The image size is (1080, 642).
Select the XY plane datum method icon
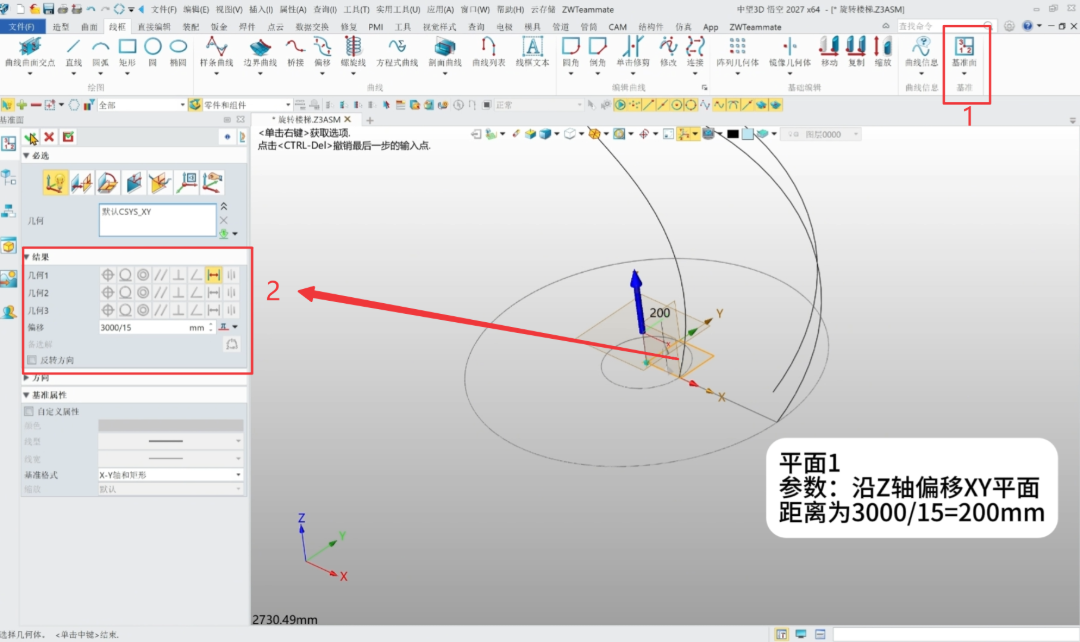pyautogui.click(x=55, y=183)
